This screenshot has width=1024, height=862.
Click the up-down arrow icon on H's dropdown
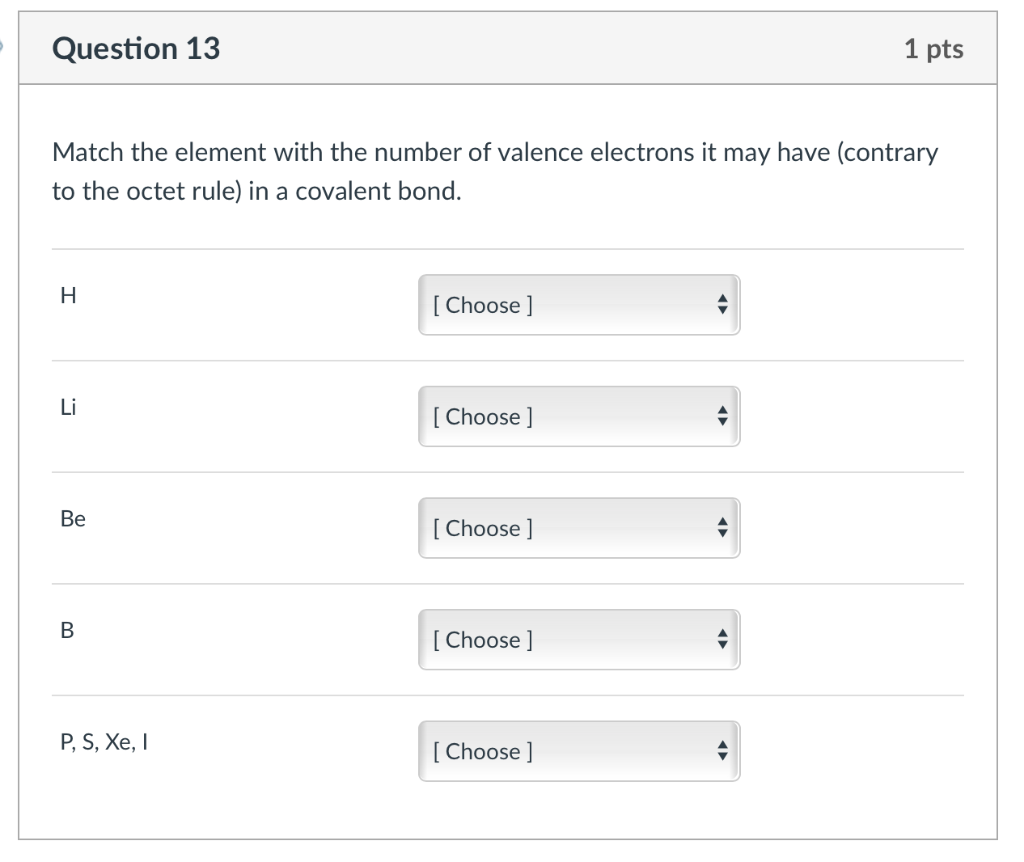tap(723, 305)
